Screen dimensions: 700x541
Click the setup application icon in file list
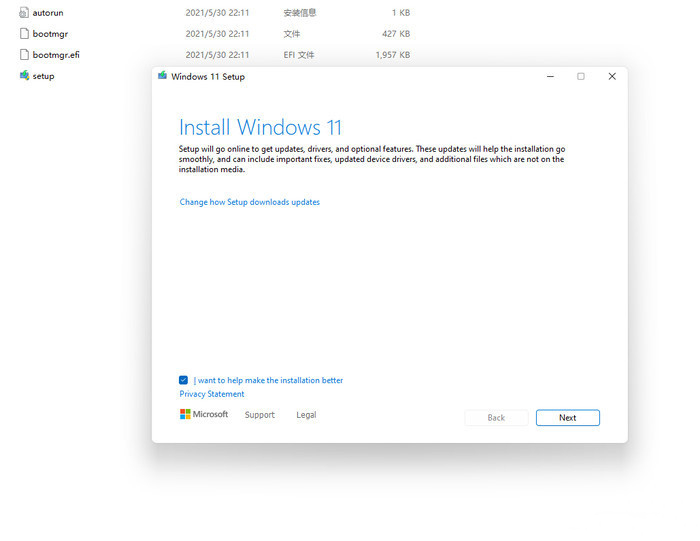click(24, 76)
